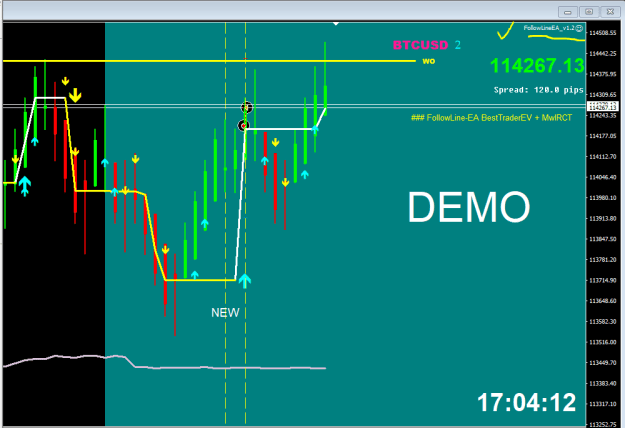
Task: Click the 17:04:12 clock display
Action: click(x=527, y=402)
